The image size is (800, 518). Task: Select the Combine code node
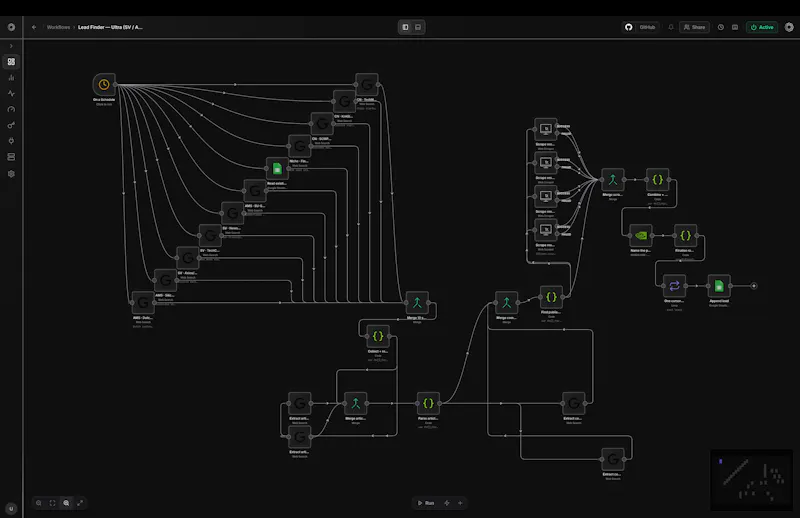[658, 180]
